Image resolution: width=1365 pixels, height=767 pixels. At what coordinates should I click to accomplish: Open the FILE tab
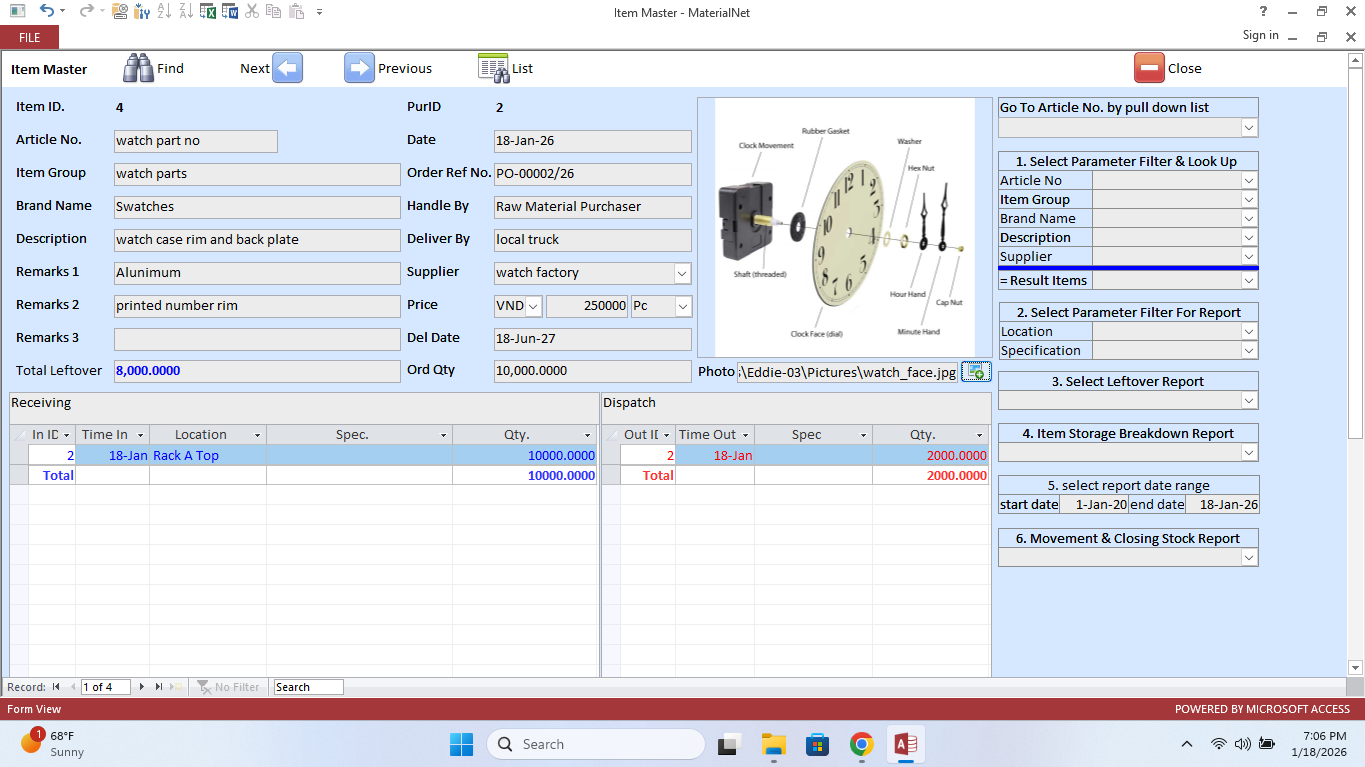tap(30, 37)
